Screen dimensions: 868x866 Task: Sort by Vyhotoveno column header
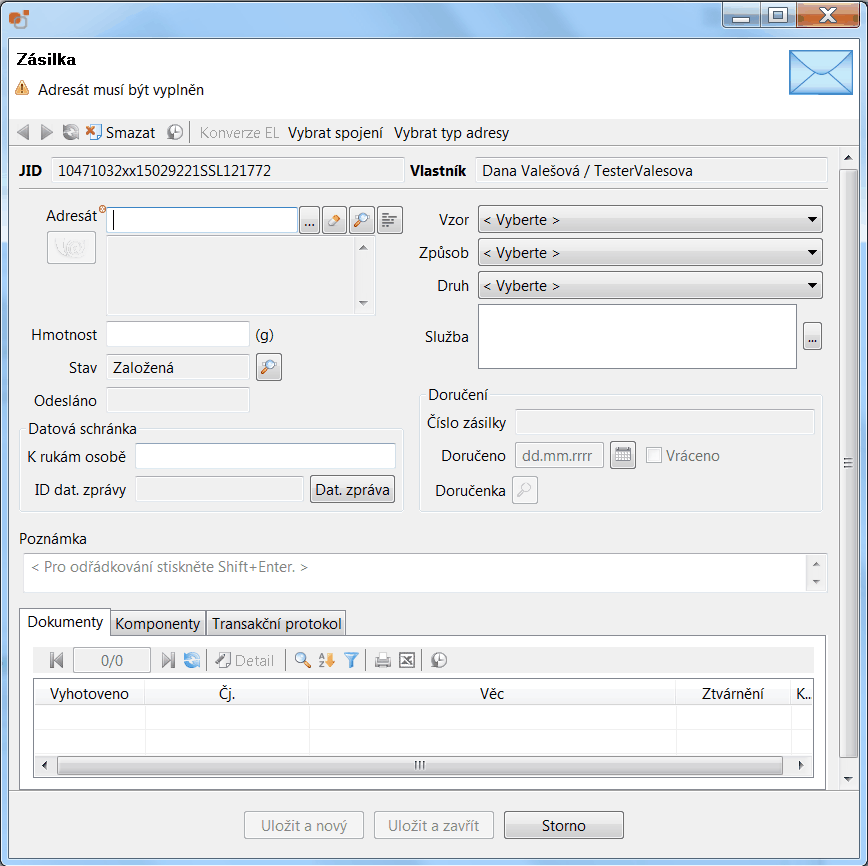pyautogui.click(x=89, y=693)
